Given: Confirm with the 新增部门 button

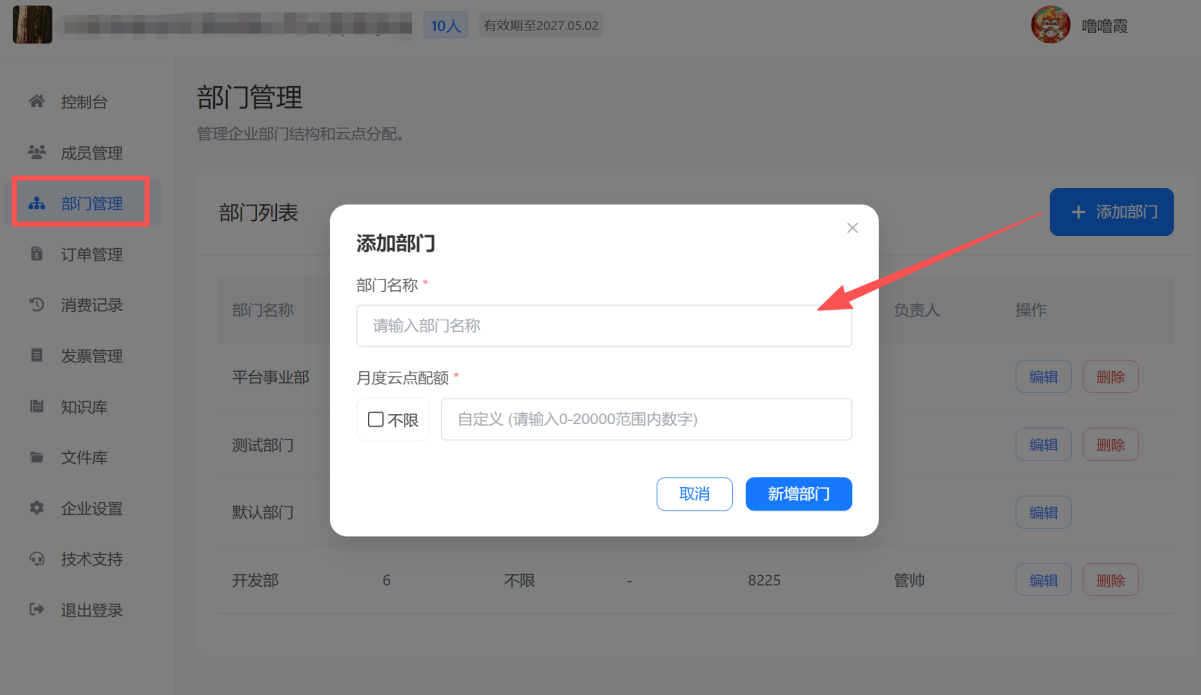Looking at the screenshot, I should 798,494.
